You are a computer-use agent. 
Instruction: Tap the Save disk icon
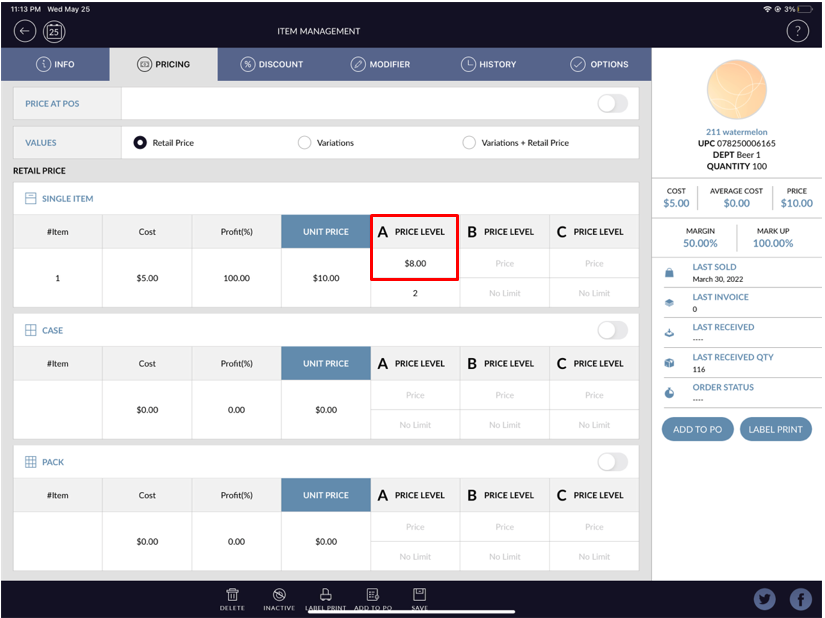click(419, 595)
